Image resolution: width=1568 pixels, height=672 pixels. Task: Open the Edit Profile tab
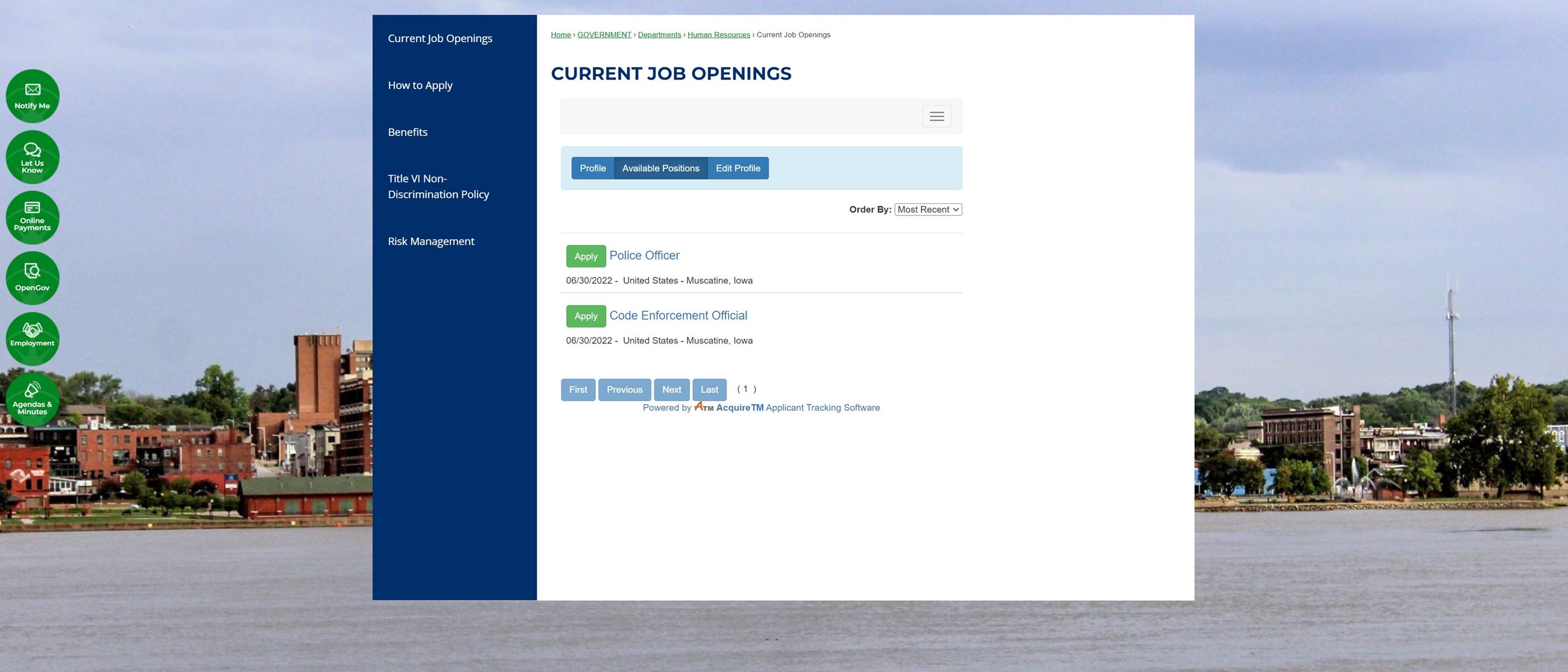738,168
